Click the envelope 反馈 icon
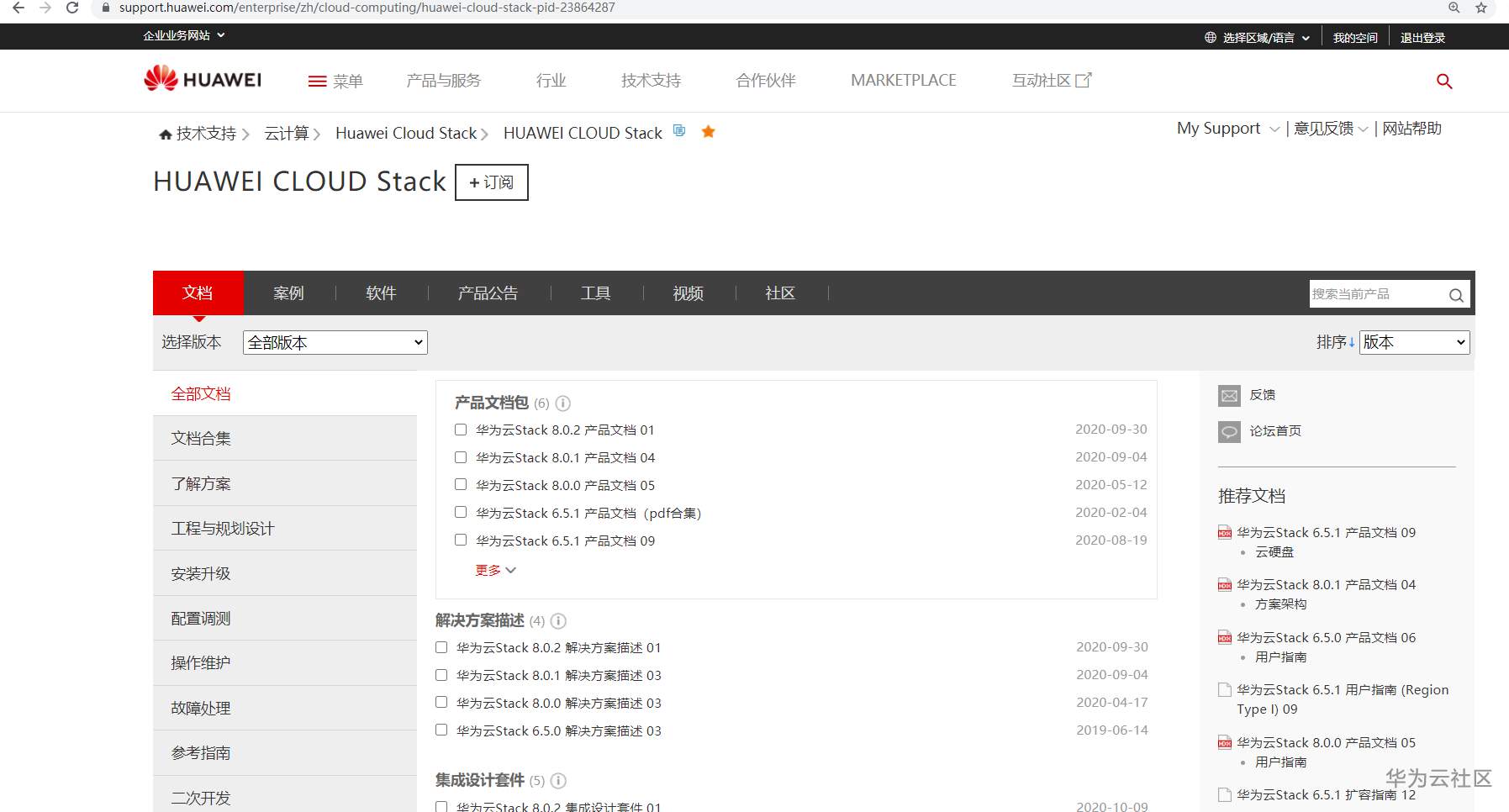 tap(1229, 395)
